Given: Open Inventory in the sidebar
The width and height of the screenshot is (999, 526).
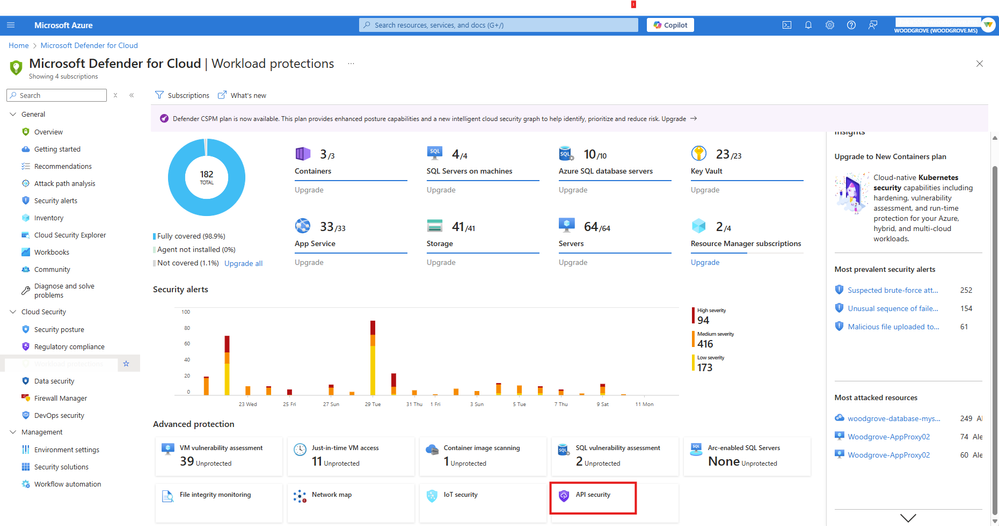Looking at the screenshot, I should (x=48, y=218).
